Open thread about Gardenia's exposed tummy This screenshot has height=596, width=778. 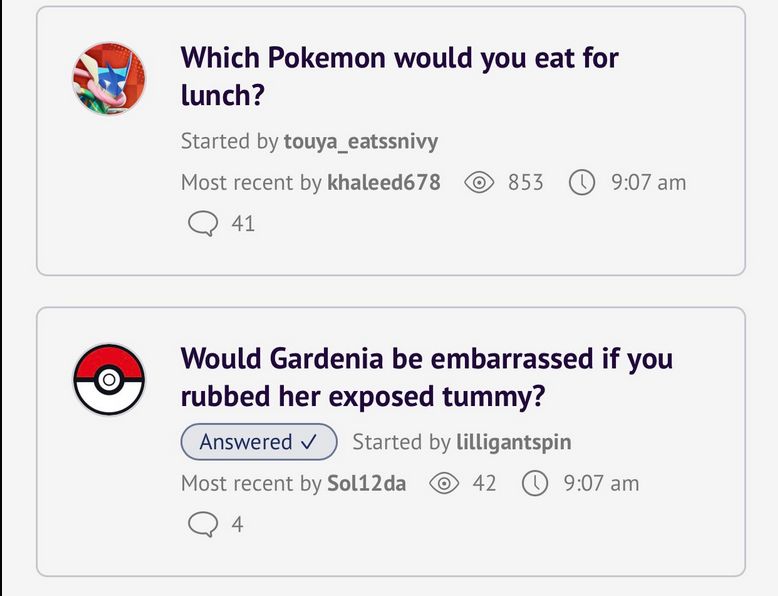coord(427,377)
